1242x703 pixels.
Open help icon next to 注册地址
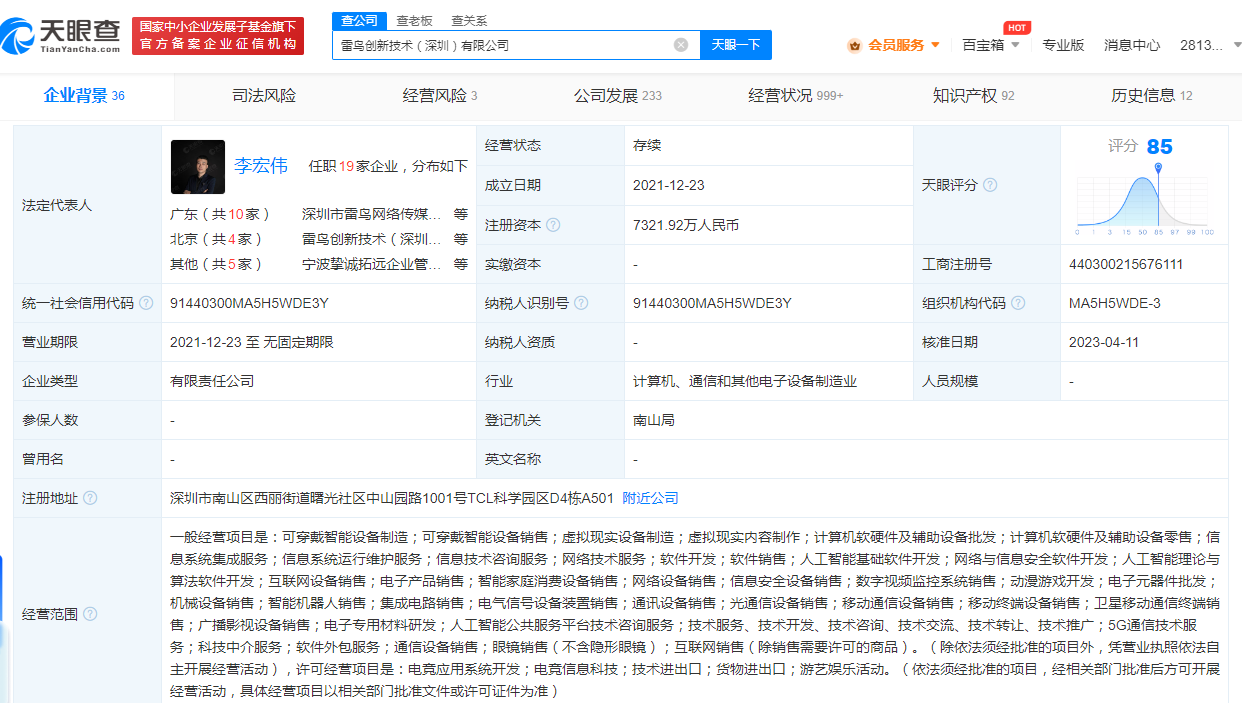(91, 498)
